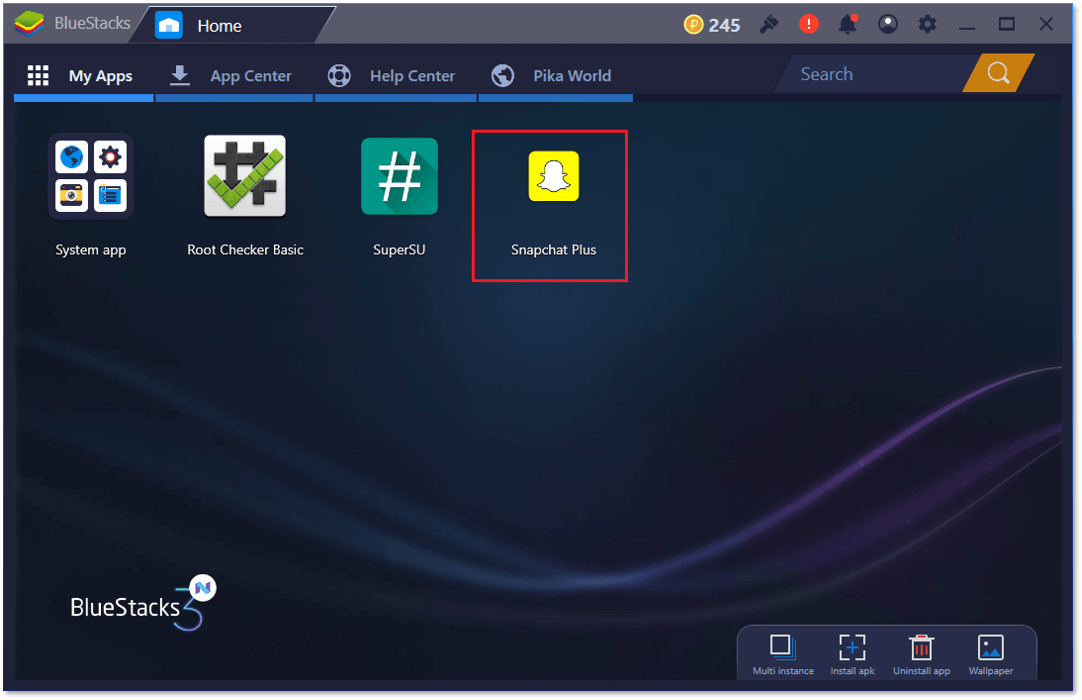Open the Snapchat Plus app
Image resolution: width=1082 pixels, height=700 pixels.
point(553,176)
